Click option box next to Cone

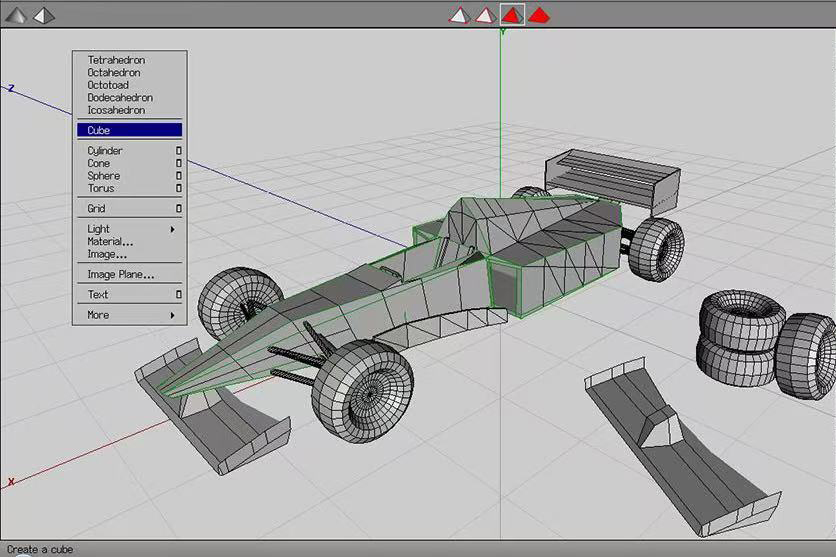(x=179, y=163)
